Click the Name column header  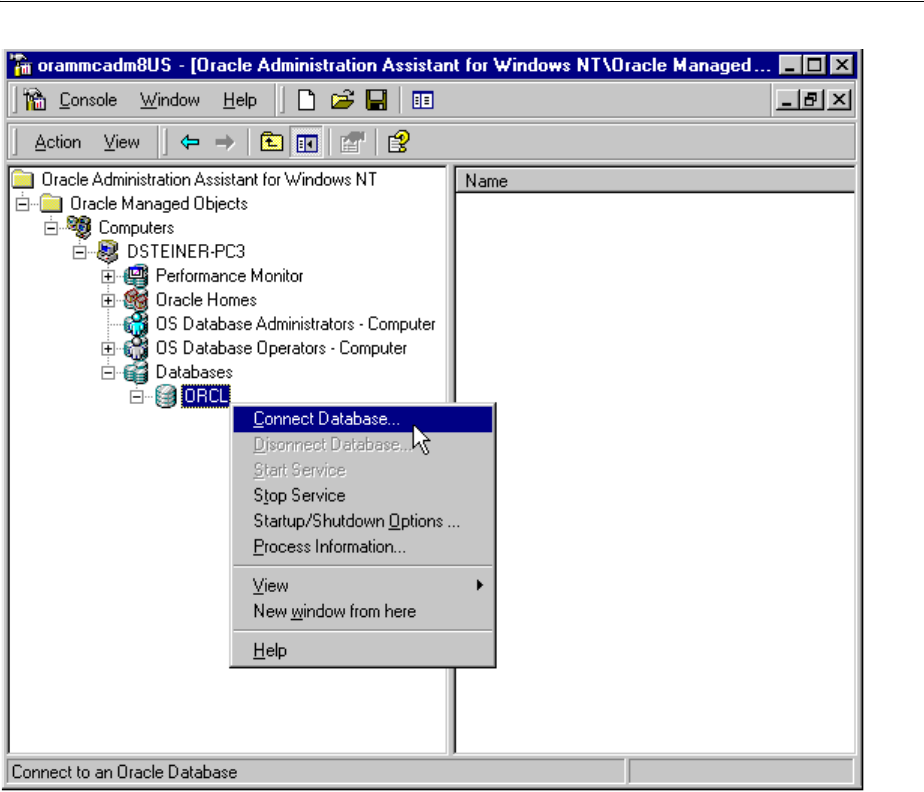pos(655,181)
